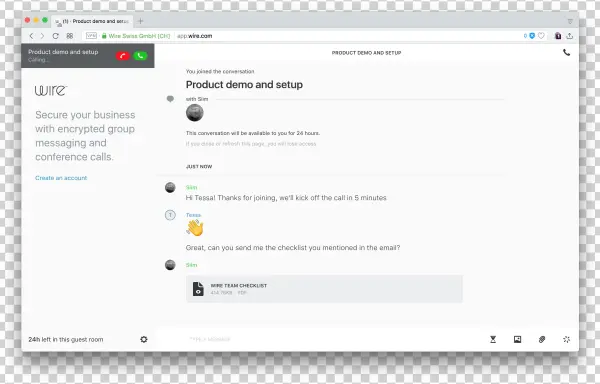The height and width of the screenshot is (384, 600).
Task: Open the timed message hourglass icon
Action: [x=493, y=339]
